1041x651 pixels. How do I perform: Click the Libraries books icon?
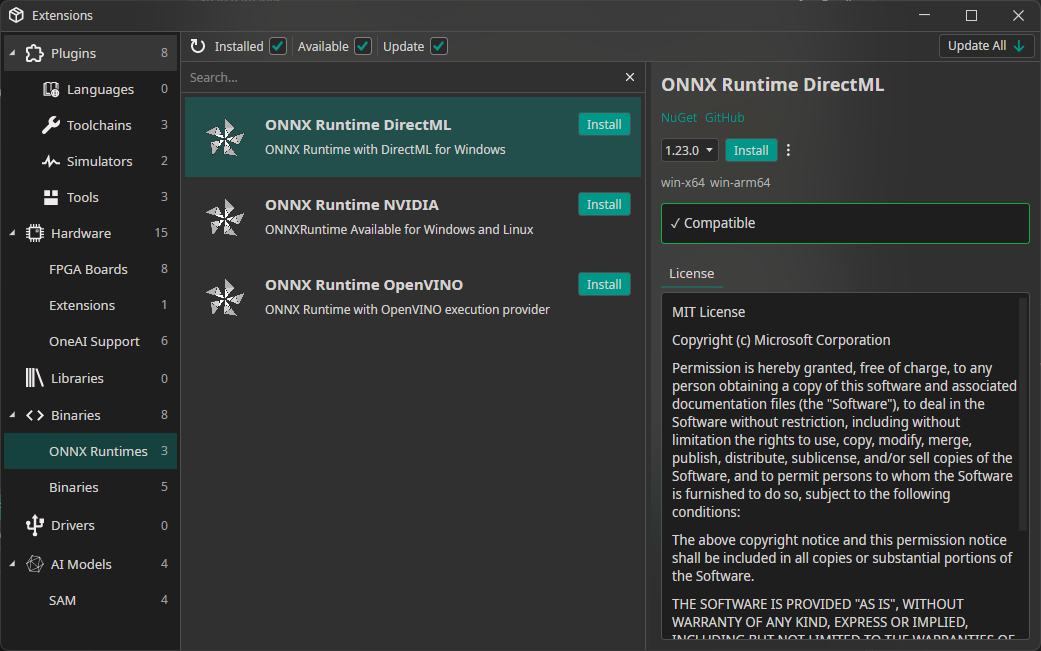[x=35, y=378]
